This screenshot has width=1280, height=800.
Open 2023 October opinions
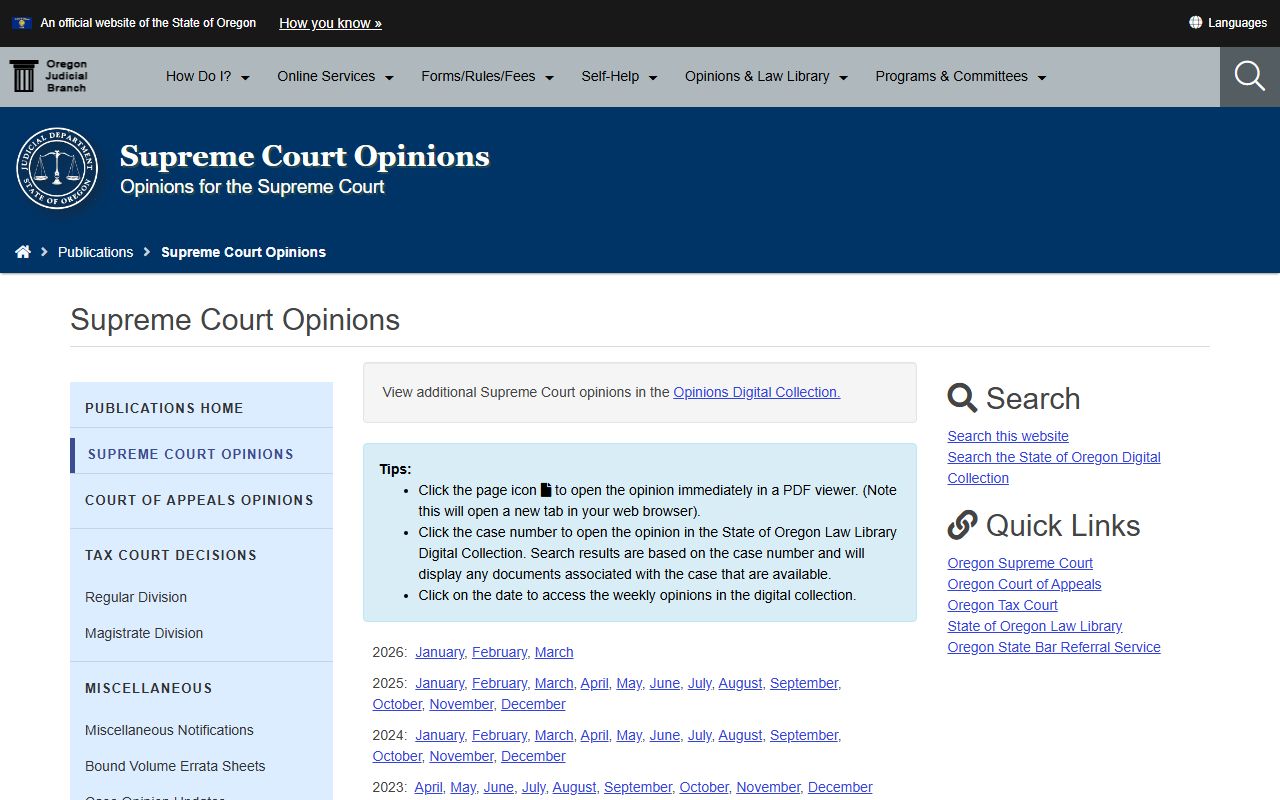click(x=704, y=787)
